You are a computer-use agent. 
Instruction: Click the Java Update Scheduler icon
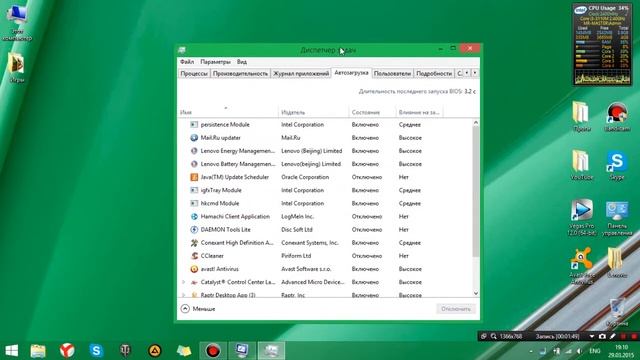pos(194,177)
